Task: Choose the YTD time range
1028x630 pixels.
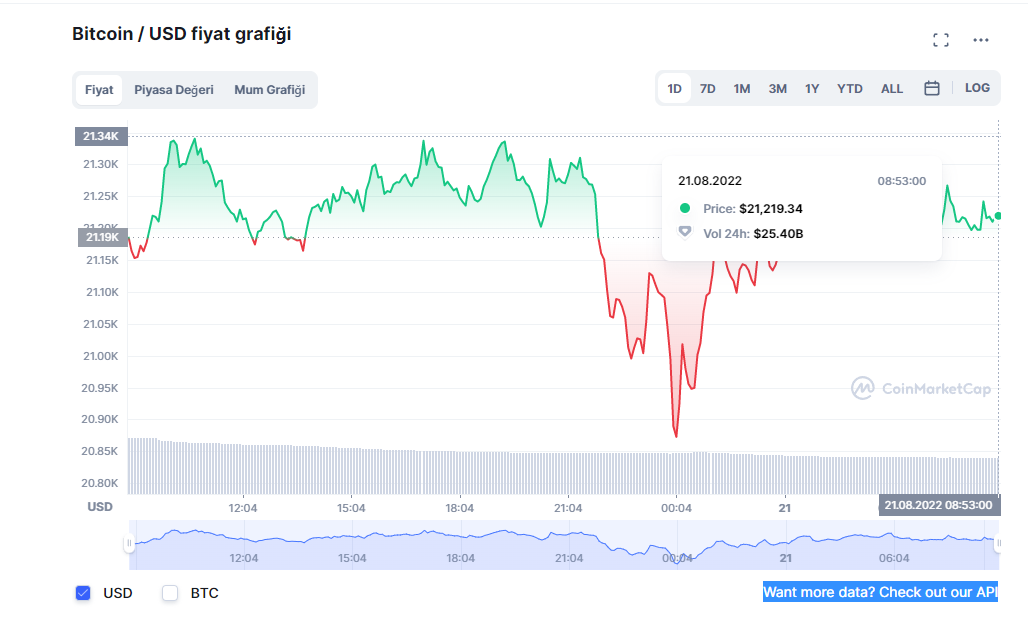Action: (x=850, y=89)
